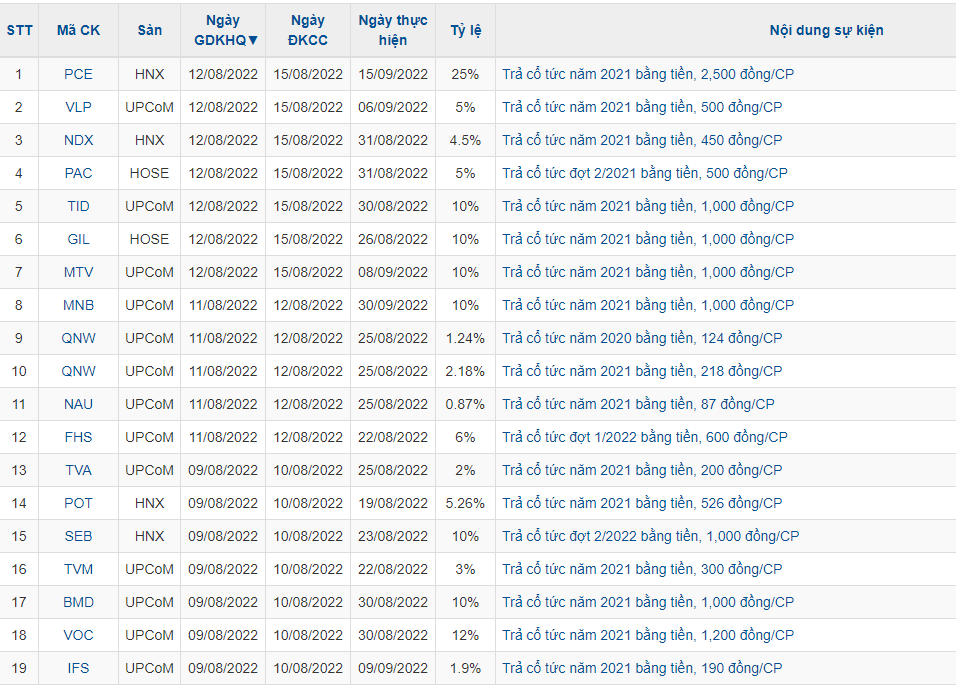Open PCE dividend 2,500 đồng/CP event
Screen dimensions: 956x690
click(648, 74)
